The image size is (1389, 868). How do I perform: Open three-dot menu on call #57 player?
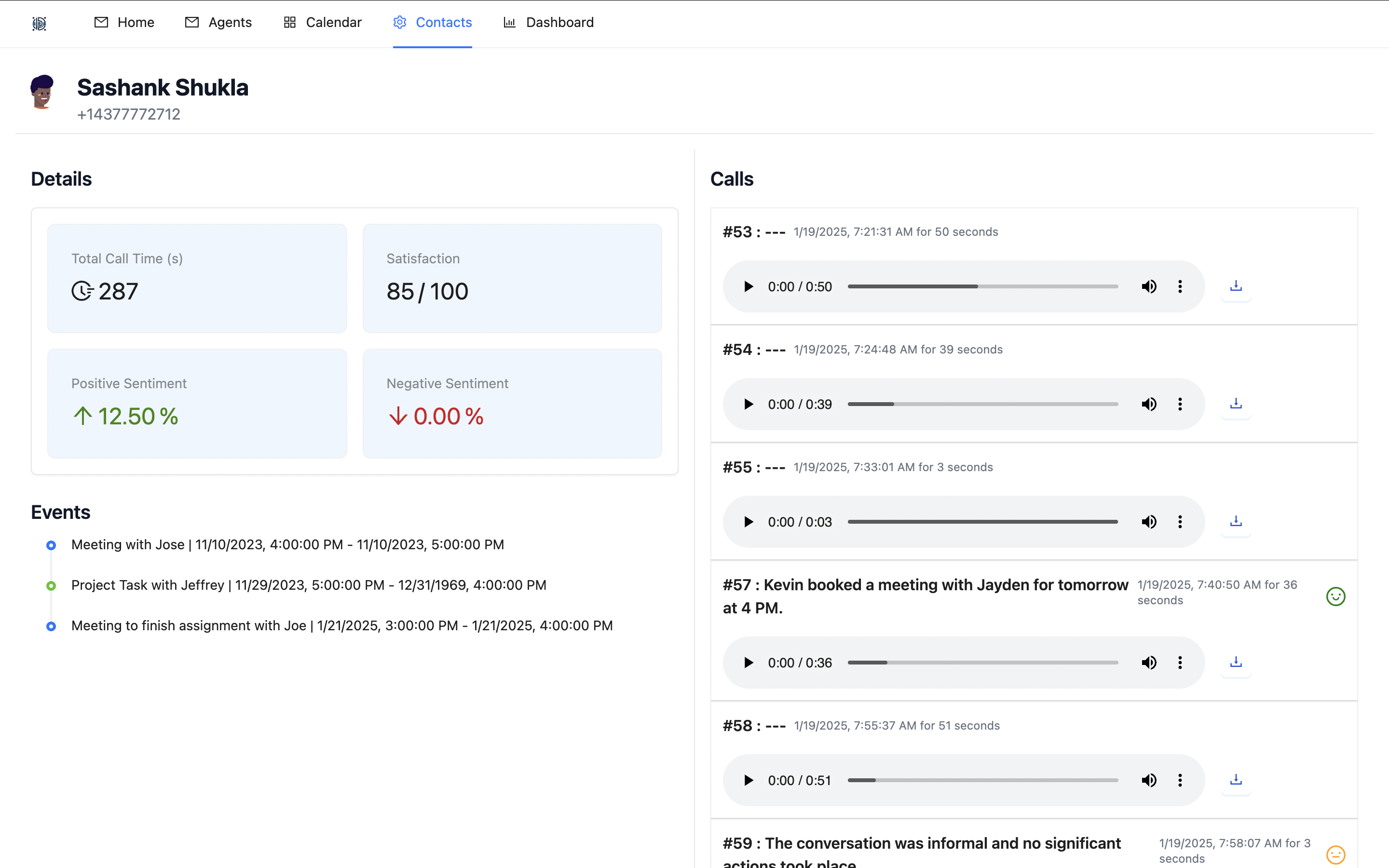(1180, 663)
